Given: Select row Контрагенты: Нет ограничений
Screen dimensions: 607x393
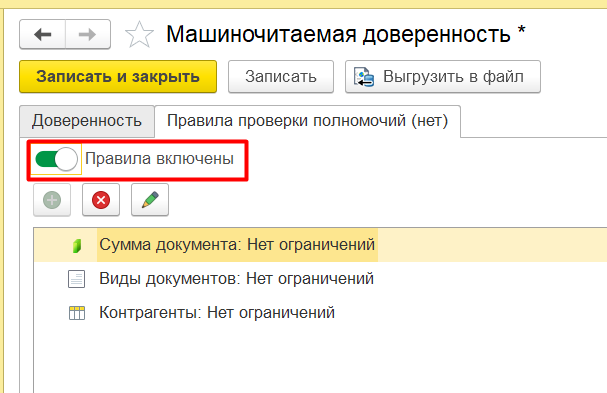Looking at the screenshot, I should tap(320, 312).
